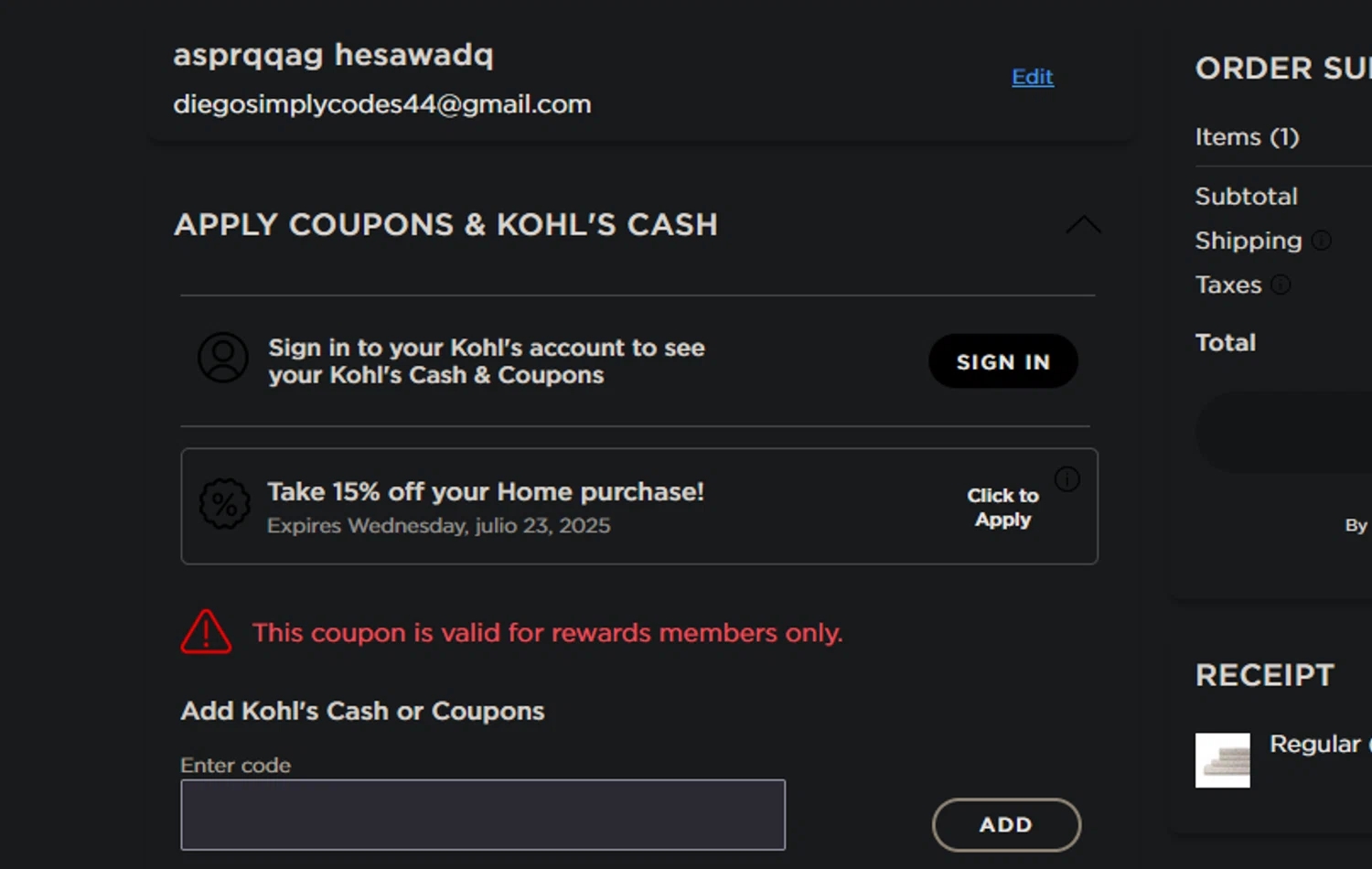
Task: Collapse the Apply Coupons & Kohl's Cash section
Action: [1083, 225]
